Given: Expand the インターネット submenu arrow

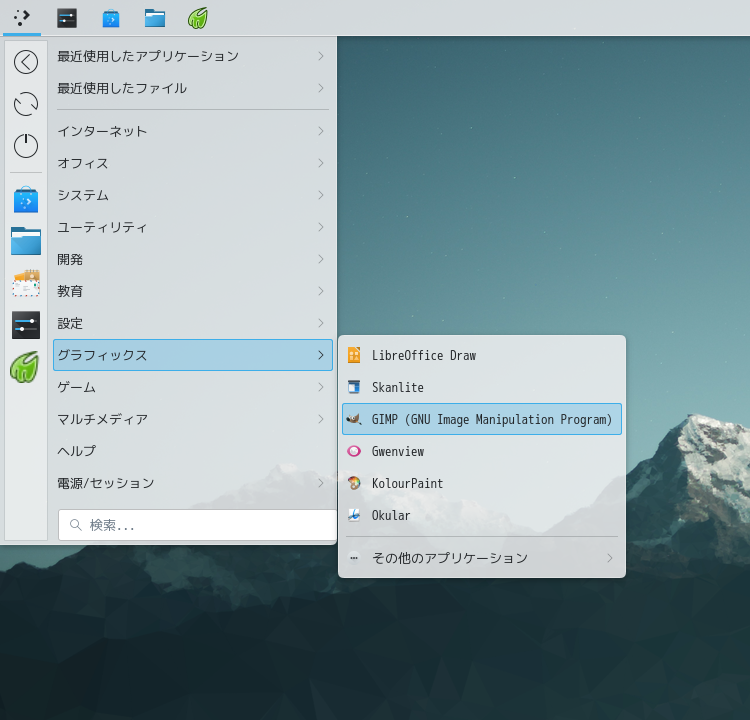Looking at the screenshot, I should tap(321, 131).
